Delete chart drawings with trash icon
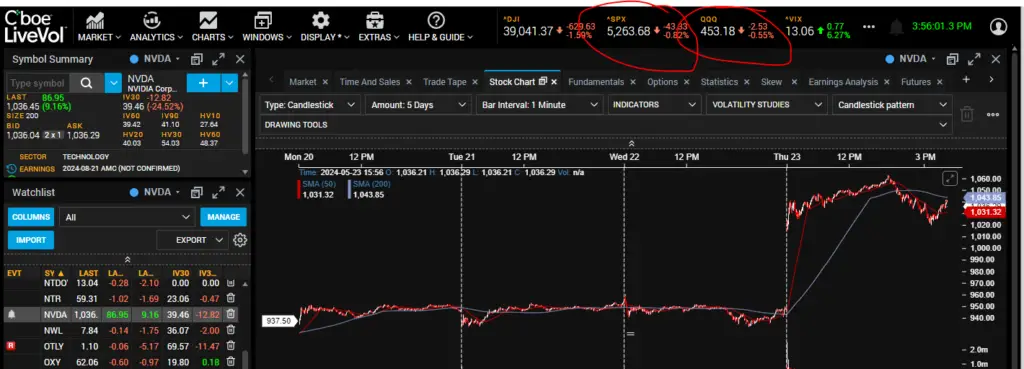This screenshot has height=369, width=1024. tap(967, 114)
